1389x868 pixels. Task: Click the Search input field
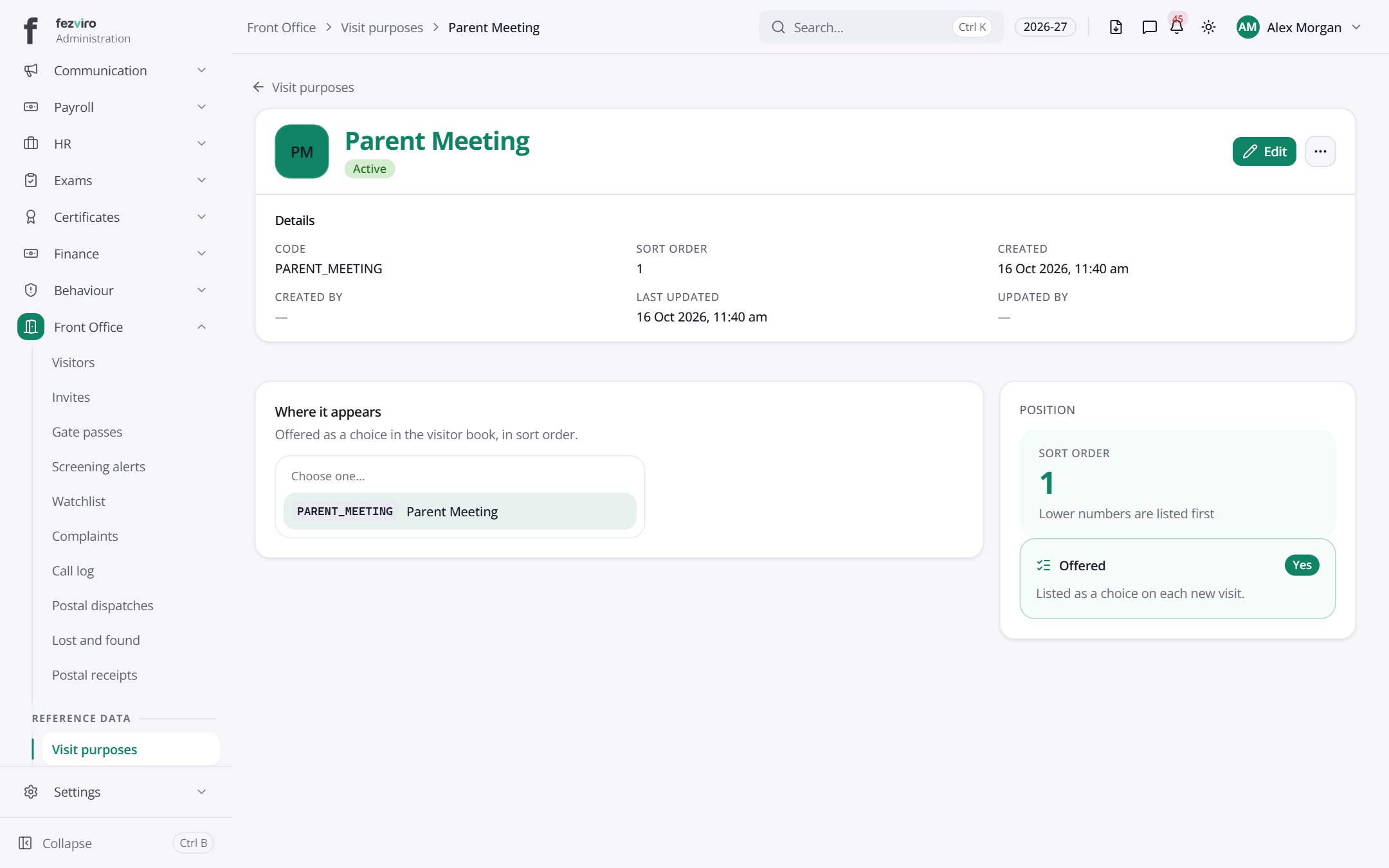[x=881, y=27]
